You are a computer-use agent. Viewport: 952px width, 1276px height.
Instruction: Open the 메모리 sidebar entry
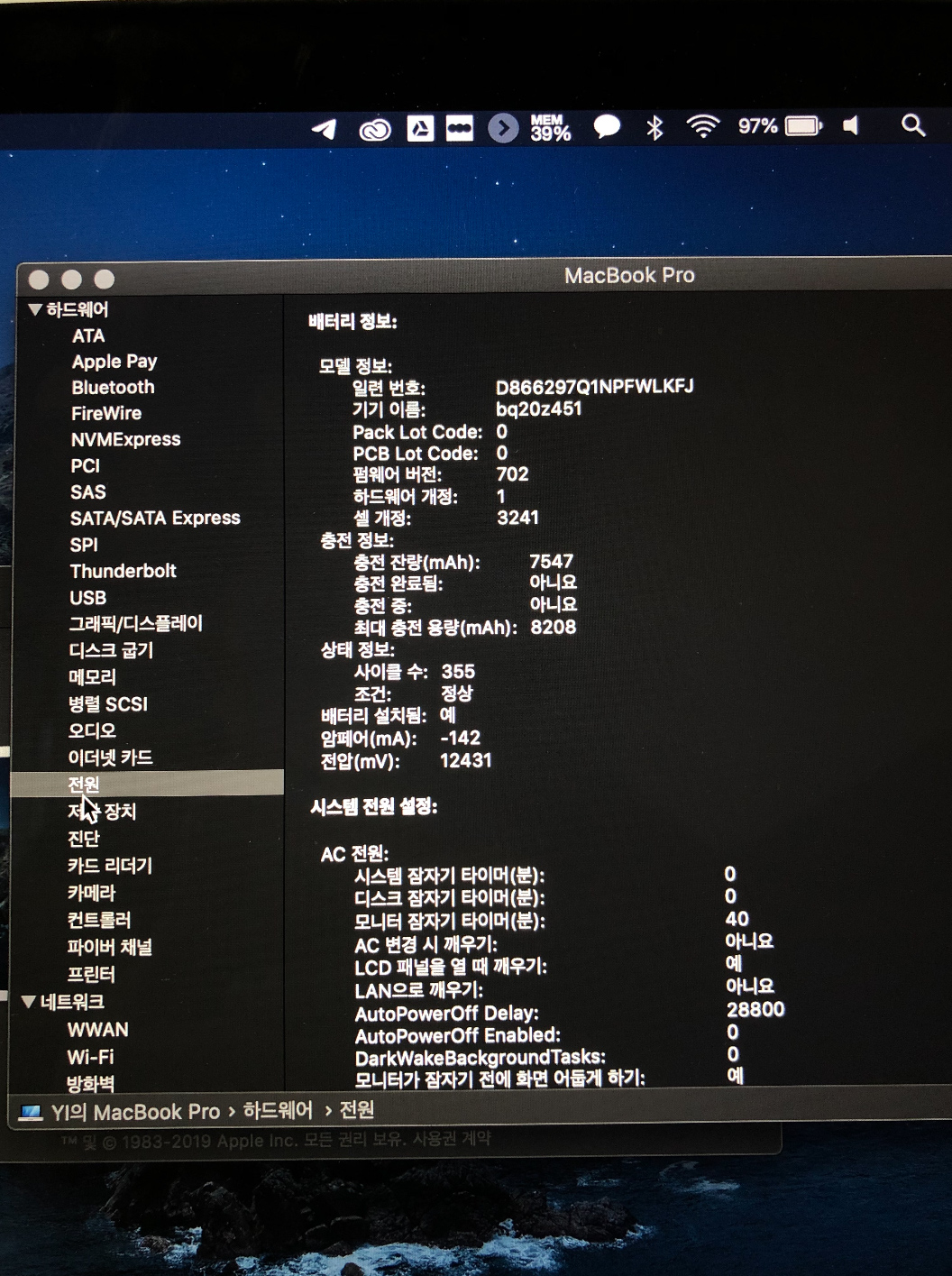[92, 677]
